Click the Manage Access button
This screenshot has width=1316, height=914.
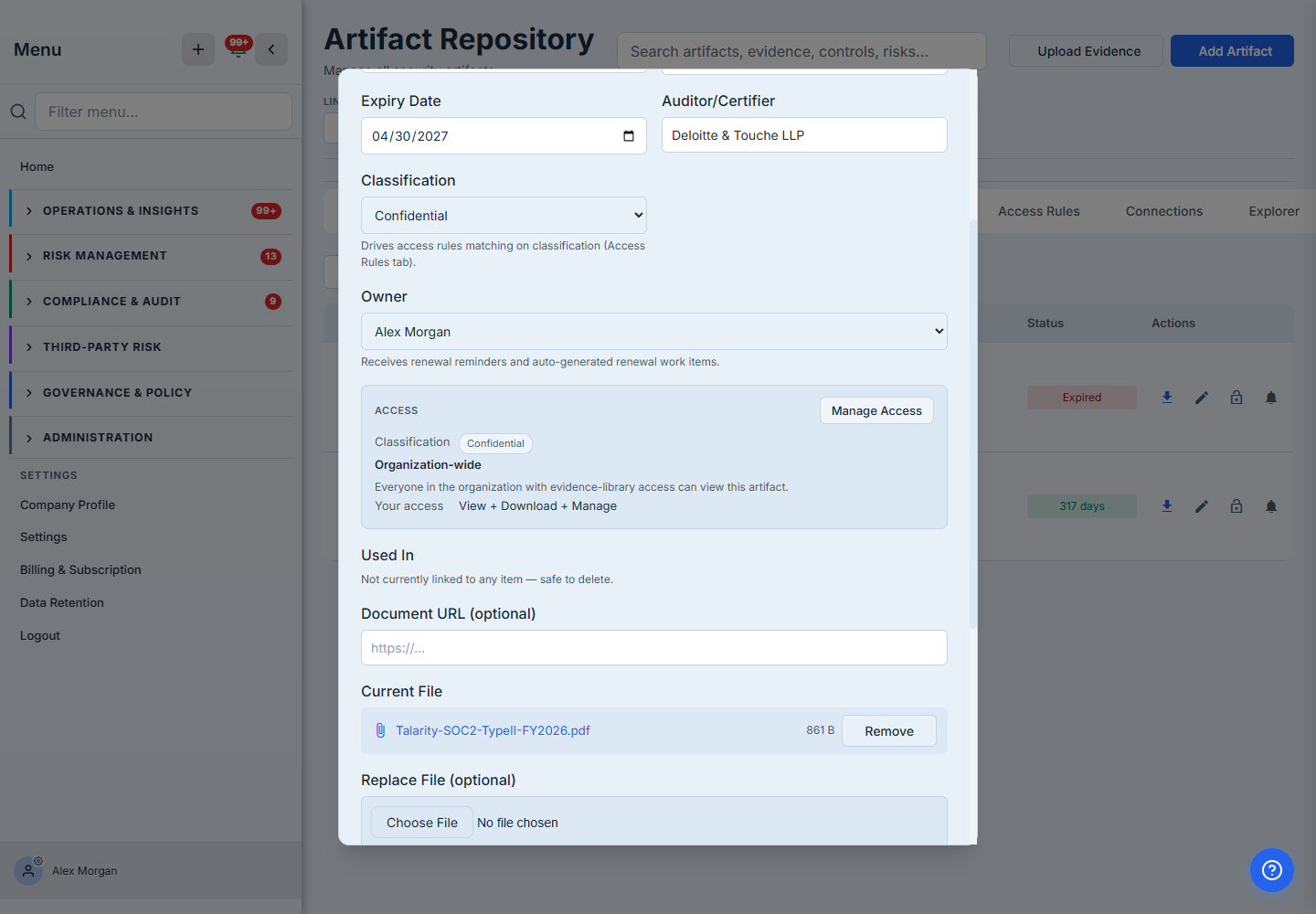click(876, 411)
